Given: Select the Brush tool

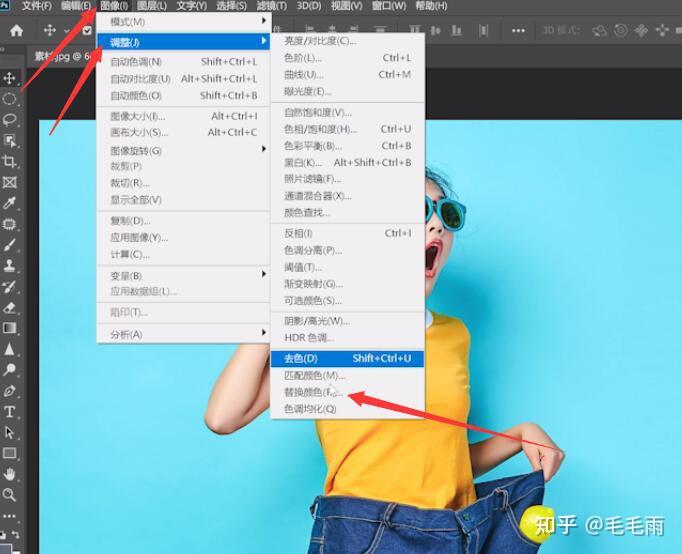Looking at the screenshot, I should (10, 245).
